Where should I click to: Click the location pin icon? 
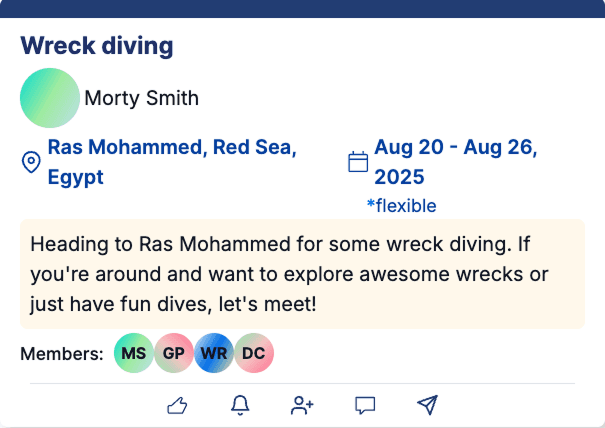(31, 162)
